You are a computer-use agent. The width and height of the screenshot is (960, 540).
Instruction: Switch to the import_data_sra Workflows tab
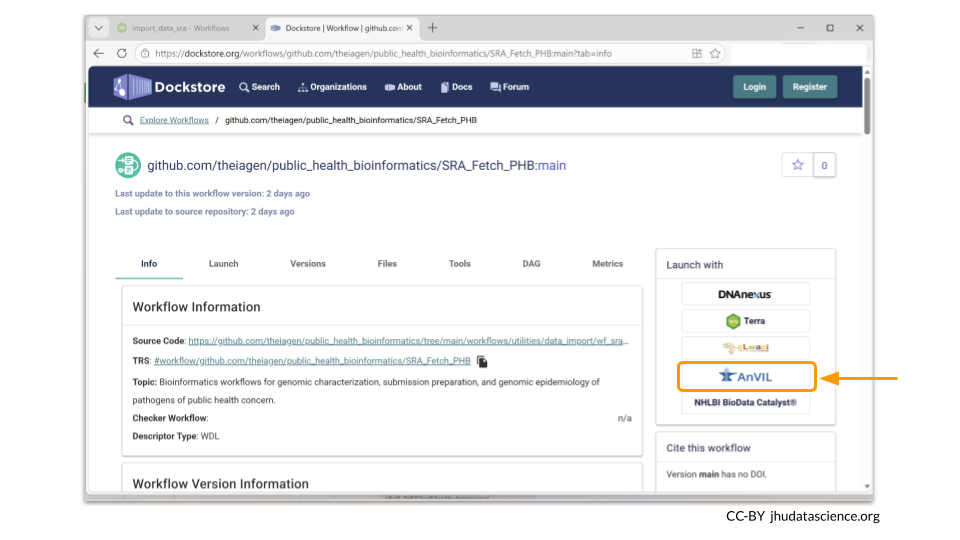(181, 28)
